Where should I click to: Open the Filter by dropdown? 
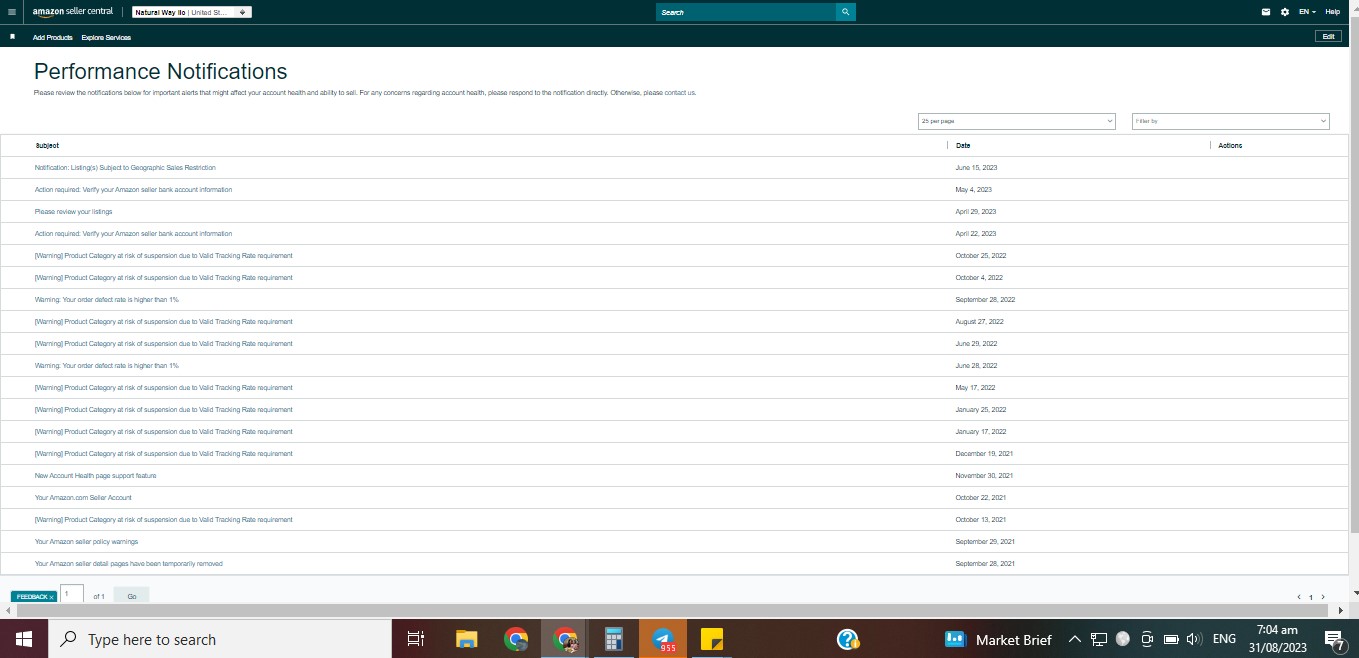[x=1231, y=121]
